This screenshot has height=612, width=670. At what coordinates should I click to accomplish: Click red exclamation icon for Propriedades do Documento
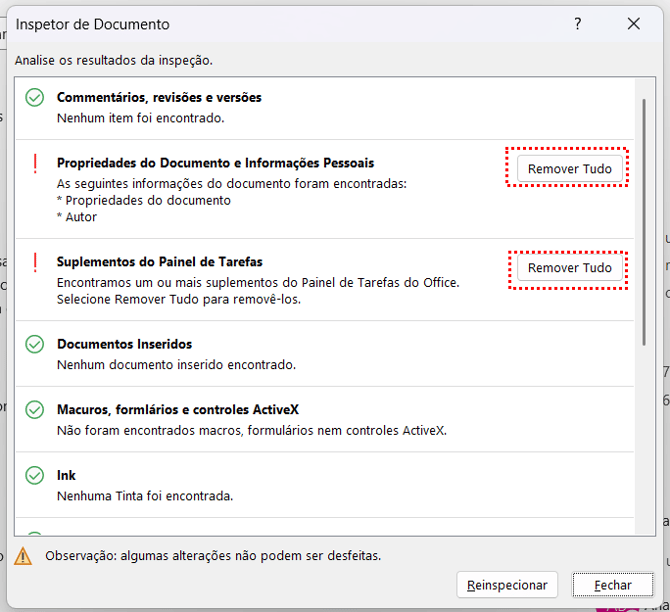point(35,163)
